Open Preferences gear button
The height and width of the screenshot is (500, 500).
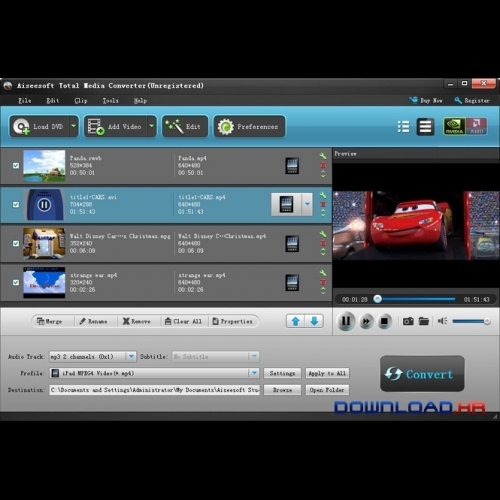click(249, 127)
